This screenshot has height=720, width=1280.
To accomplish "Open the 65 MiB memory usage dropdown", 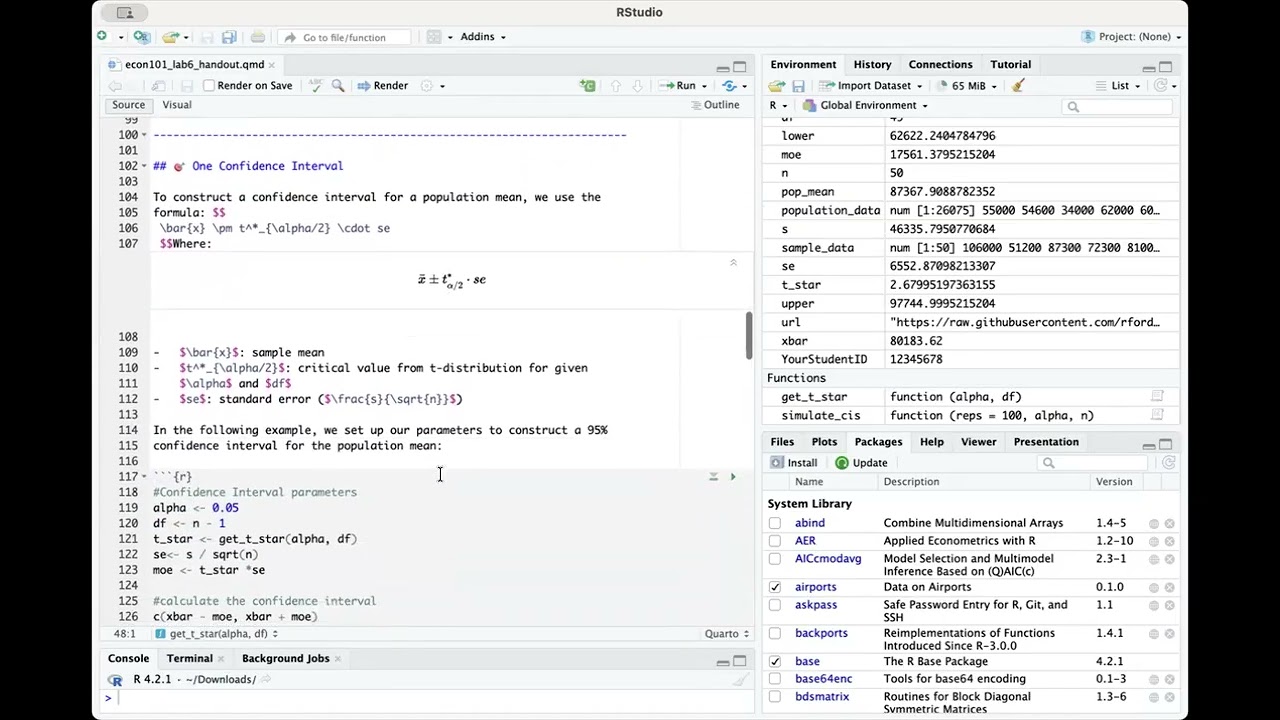I will click(967, 86).
